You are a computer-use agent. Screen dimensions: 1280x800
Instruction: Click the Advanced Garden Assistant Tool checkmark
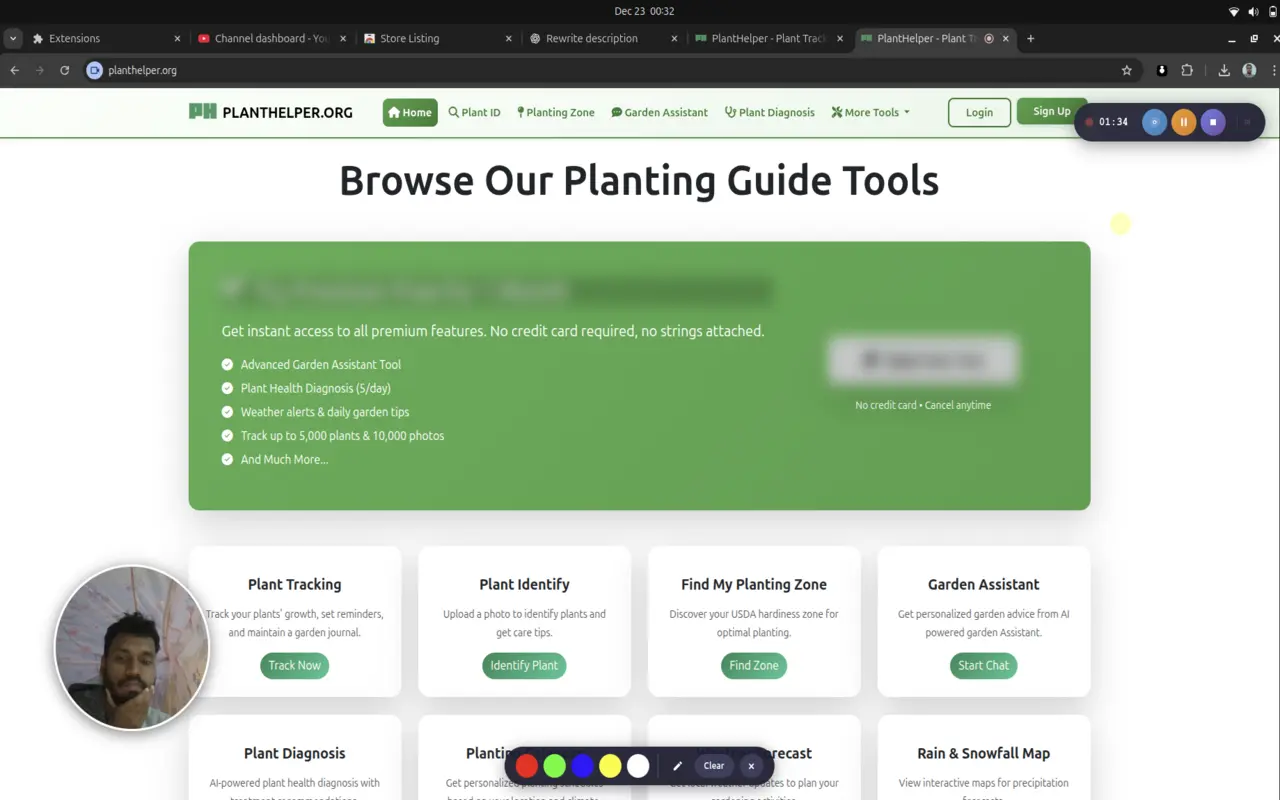tap(227, 365)
